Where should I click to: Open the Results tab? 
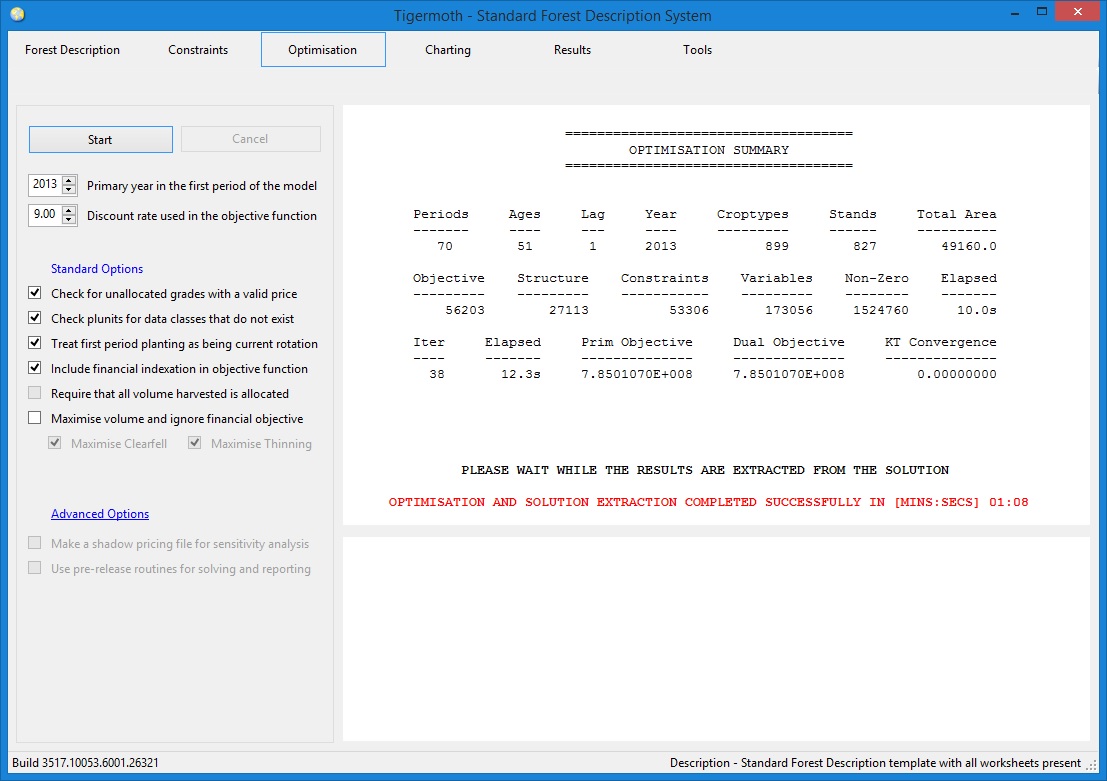coord(572,49)
